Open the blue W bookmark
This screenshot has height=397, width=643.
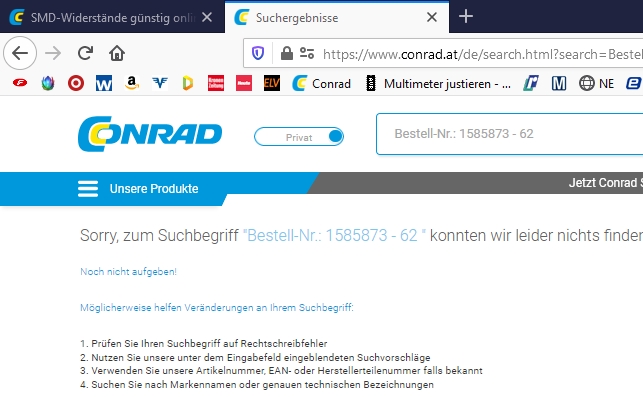[104, 83]
